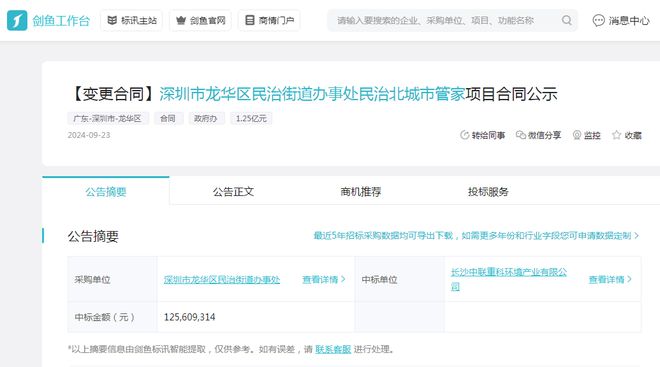This screenshot has width=660, height=367.
Task: Switch to the 投标服务 tab
Action: tap(488, 192)
